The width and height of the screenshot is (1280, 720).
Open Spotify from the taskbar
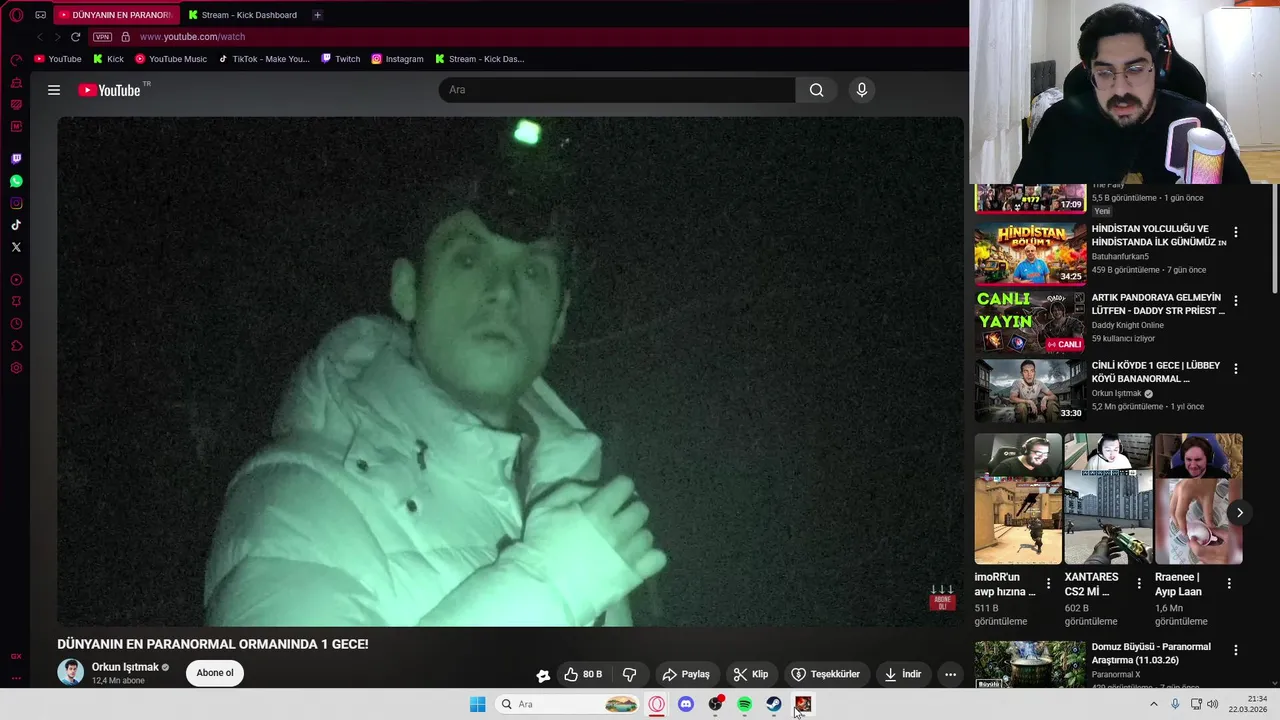click(745, 704)
